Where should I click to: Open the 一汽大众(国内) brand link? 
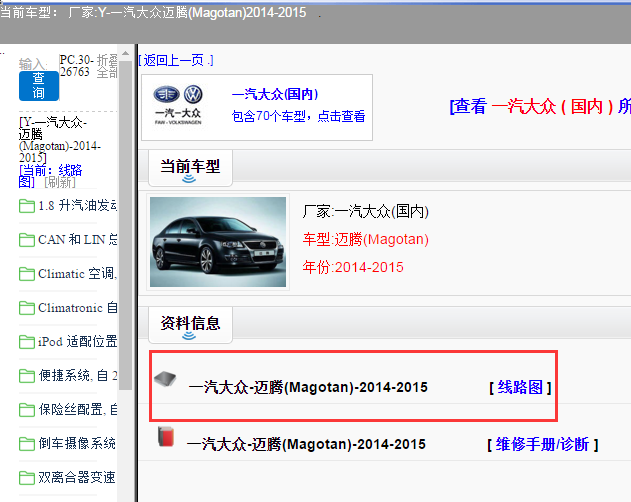[x=275, y=94]
